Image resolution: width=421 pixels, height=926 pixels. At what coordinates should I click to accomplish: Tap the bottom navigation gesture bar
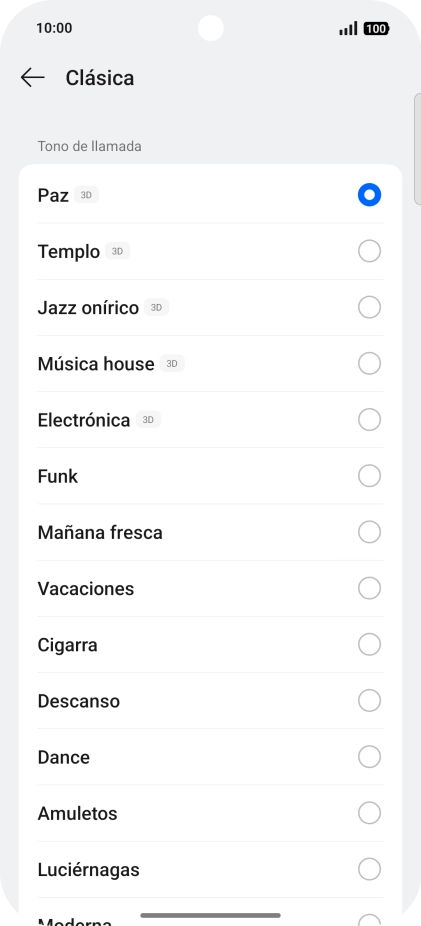210,915
